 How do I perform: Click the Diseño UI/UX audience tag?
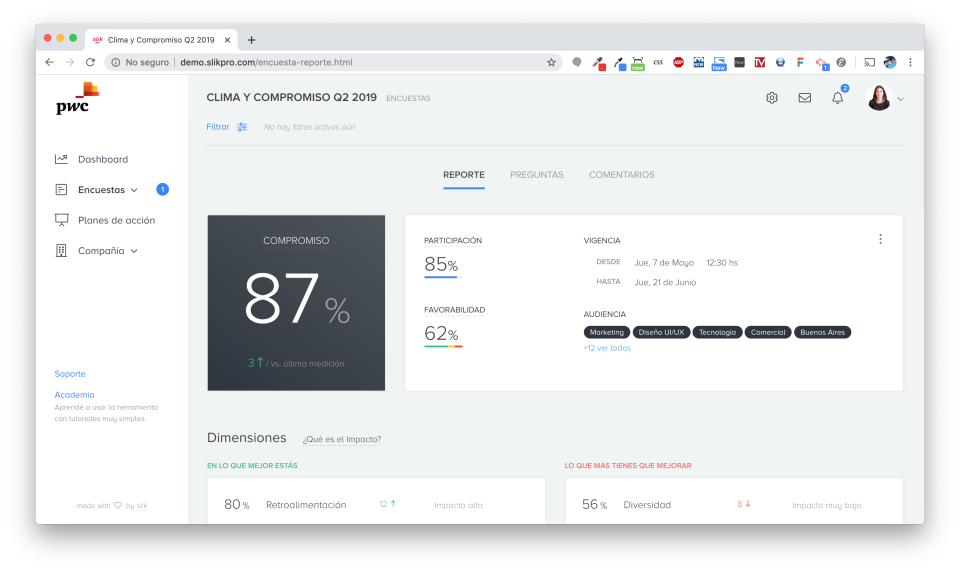(x=661, y=332)
